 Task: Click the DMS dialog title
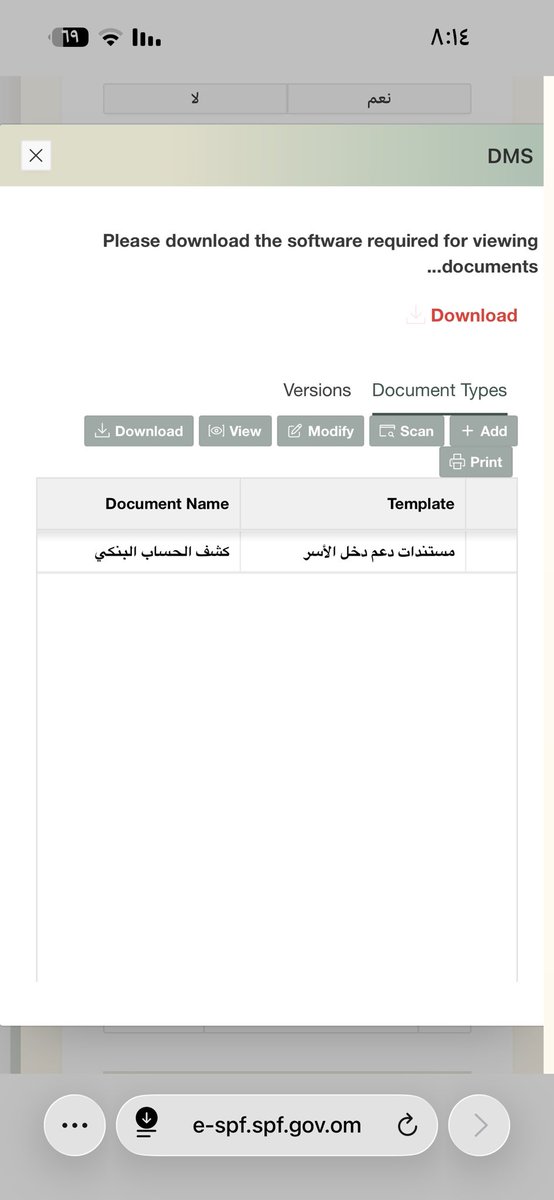point(510,155)
